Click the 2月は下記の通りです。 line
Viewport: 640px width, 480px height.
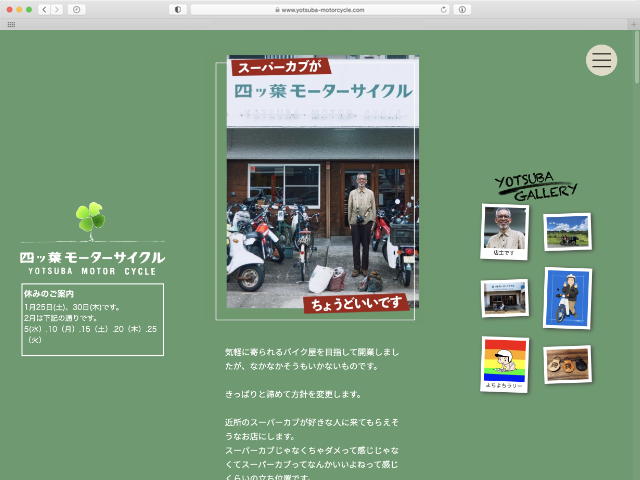click(60, 318)
